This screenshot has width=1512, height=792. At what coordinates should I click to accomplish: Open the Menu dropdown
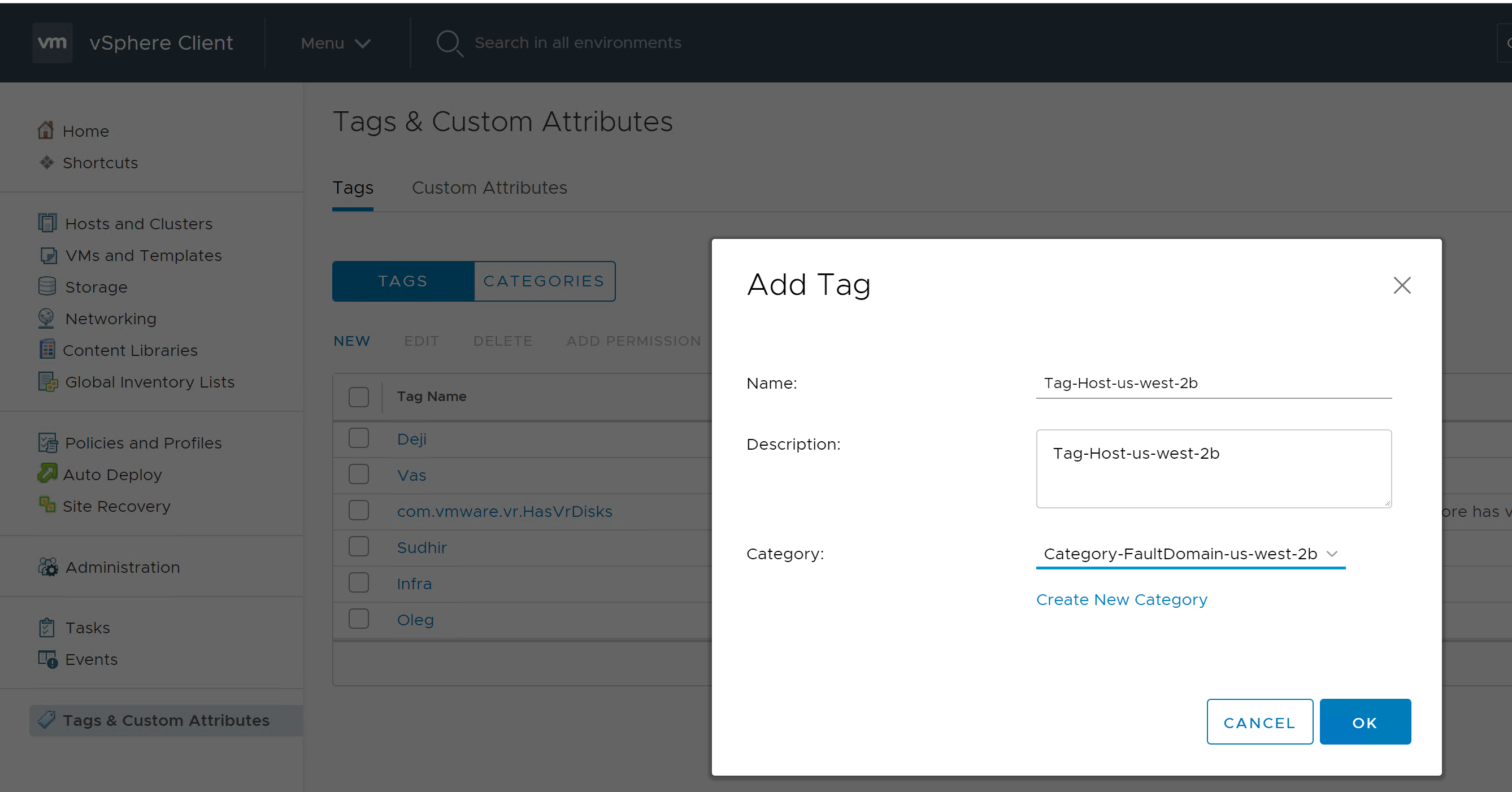(x=335, y=43)
